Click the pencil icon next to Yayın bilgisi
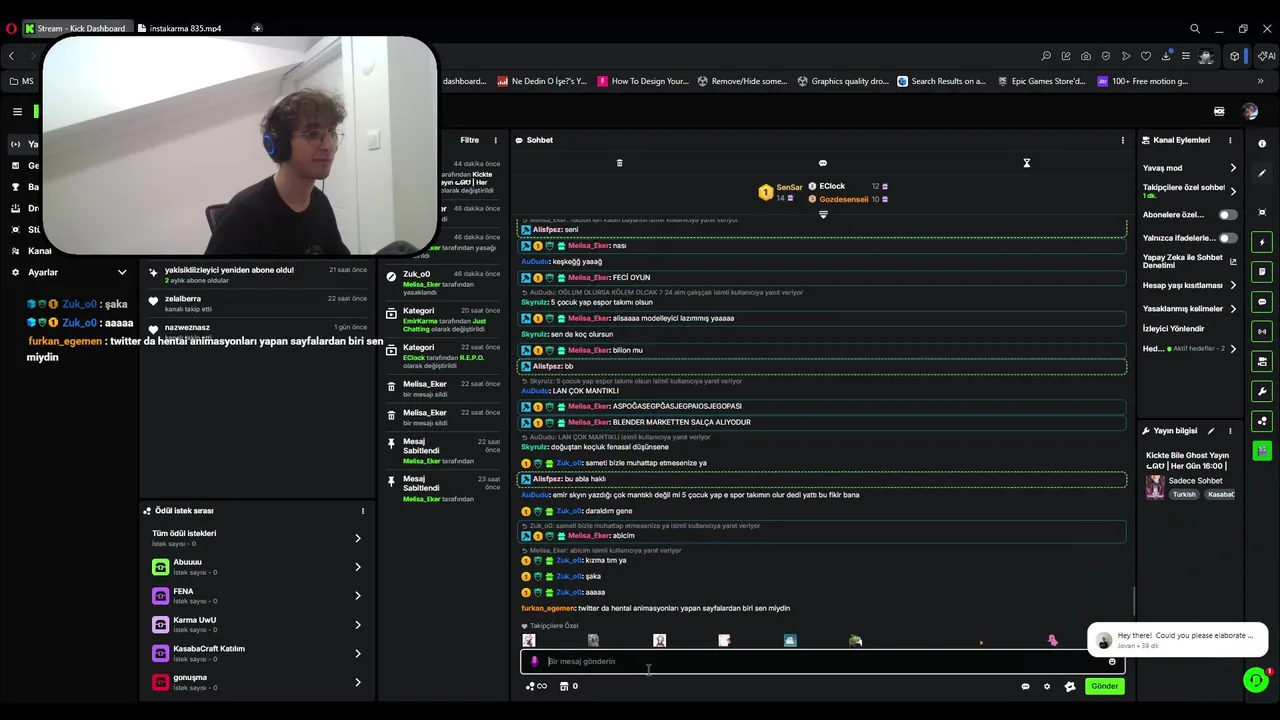The width and height of the screenshot is (1280, 720). pos(1211,431)
